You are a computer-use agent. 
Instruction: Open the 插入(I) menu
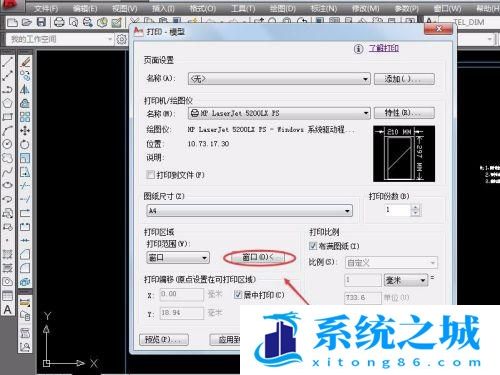click(163, 8)
